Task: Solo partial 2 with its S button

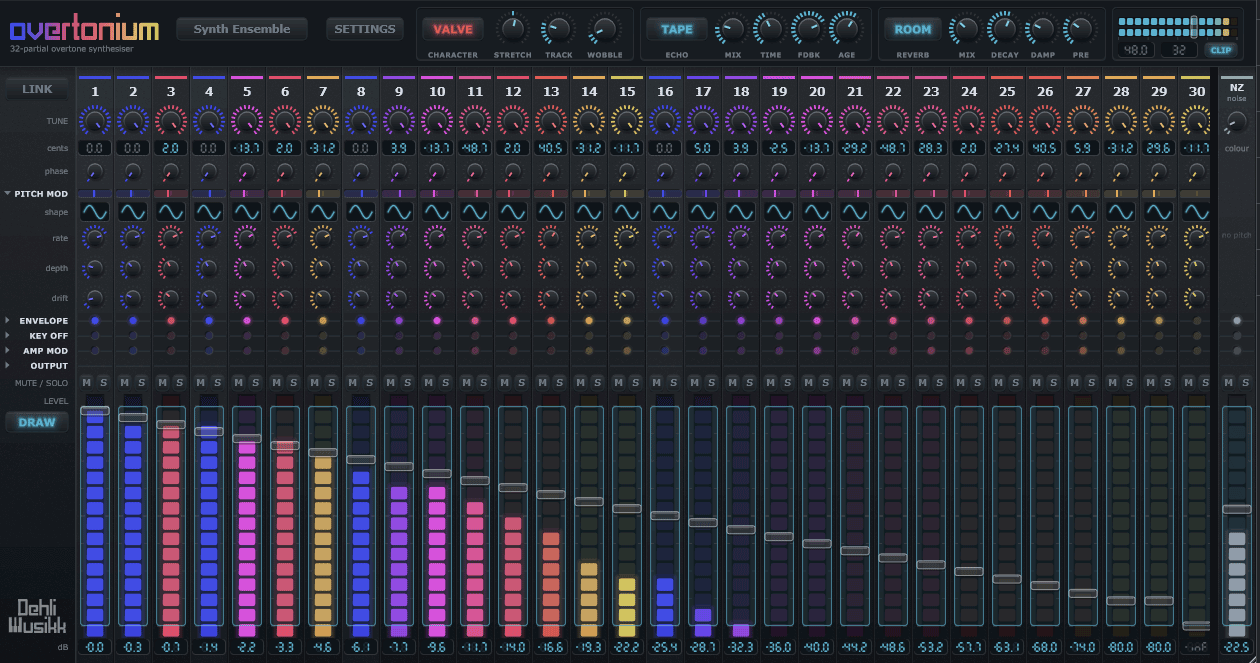Action: pos(141,383)
